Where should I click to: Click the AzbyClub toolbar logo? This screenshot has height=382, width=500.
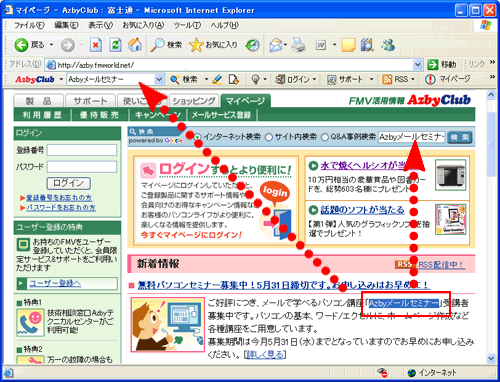(35, 79)
